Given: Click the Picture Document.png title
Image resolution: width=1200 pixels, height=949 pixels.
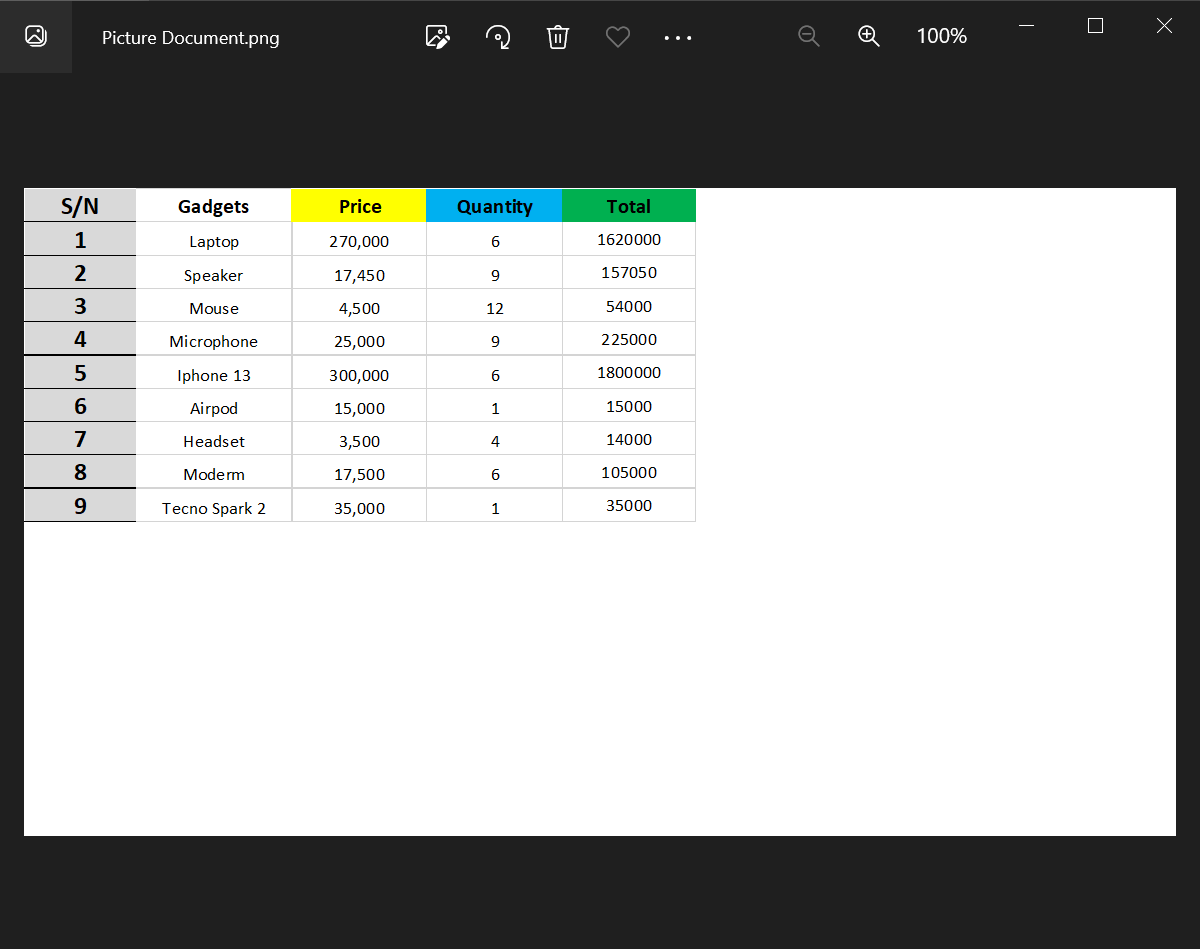Looking at the screenshot, I should [190, 37].
